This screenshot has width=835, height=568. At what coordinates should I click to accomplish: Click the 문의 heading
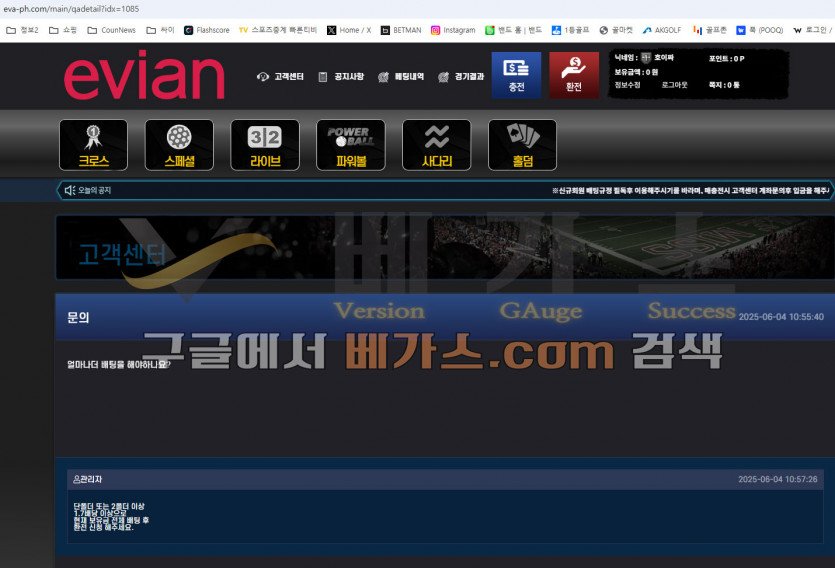point(78,318)
